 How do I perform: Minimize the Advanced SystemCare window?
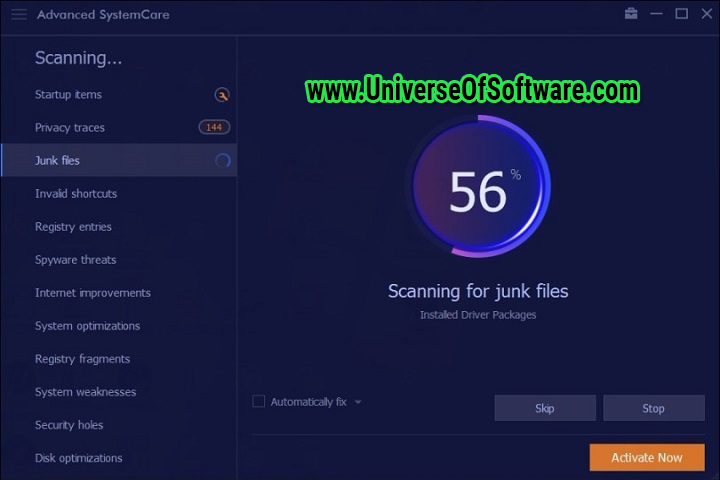point(656,14)
